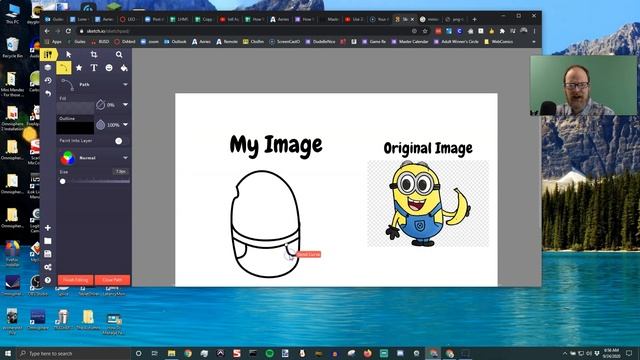
Task: Open the zoom bookmark
Action: point(150,42)
